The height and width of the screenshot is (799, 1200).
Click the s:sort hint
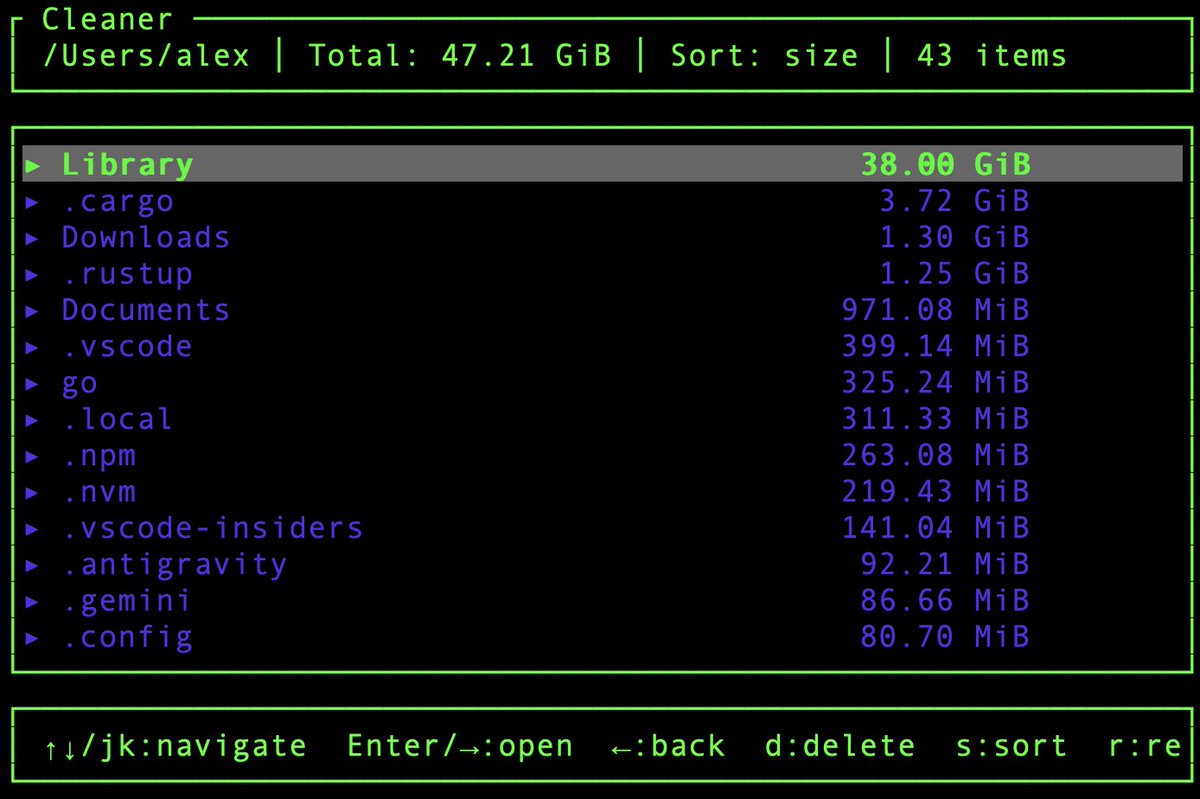(x=1011, y=746)
